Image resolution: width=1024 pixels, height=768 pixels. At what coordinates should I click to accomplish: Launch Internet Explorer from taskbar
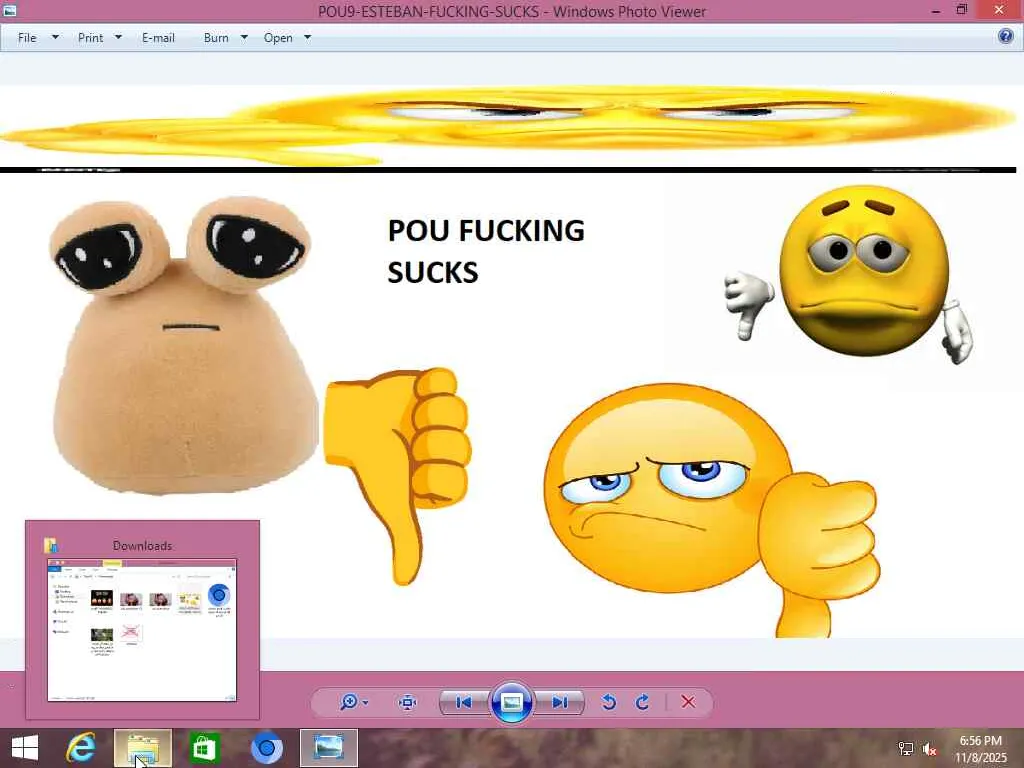82,748
